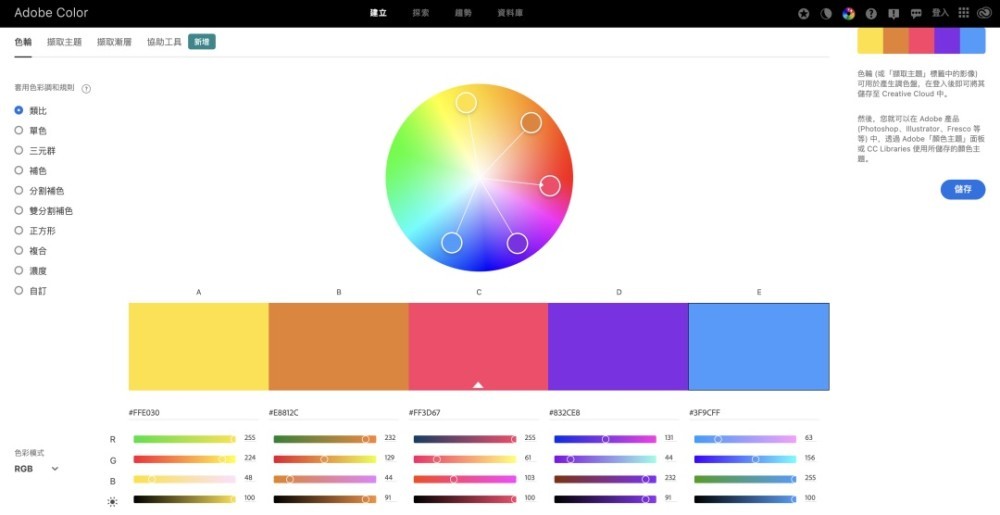Select 類比 harmony rule
This screenshot has height=515, width=1000.
31,110
